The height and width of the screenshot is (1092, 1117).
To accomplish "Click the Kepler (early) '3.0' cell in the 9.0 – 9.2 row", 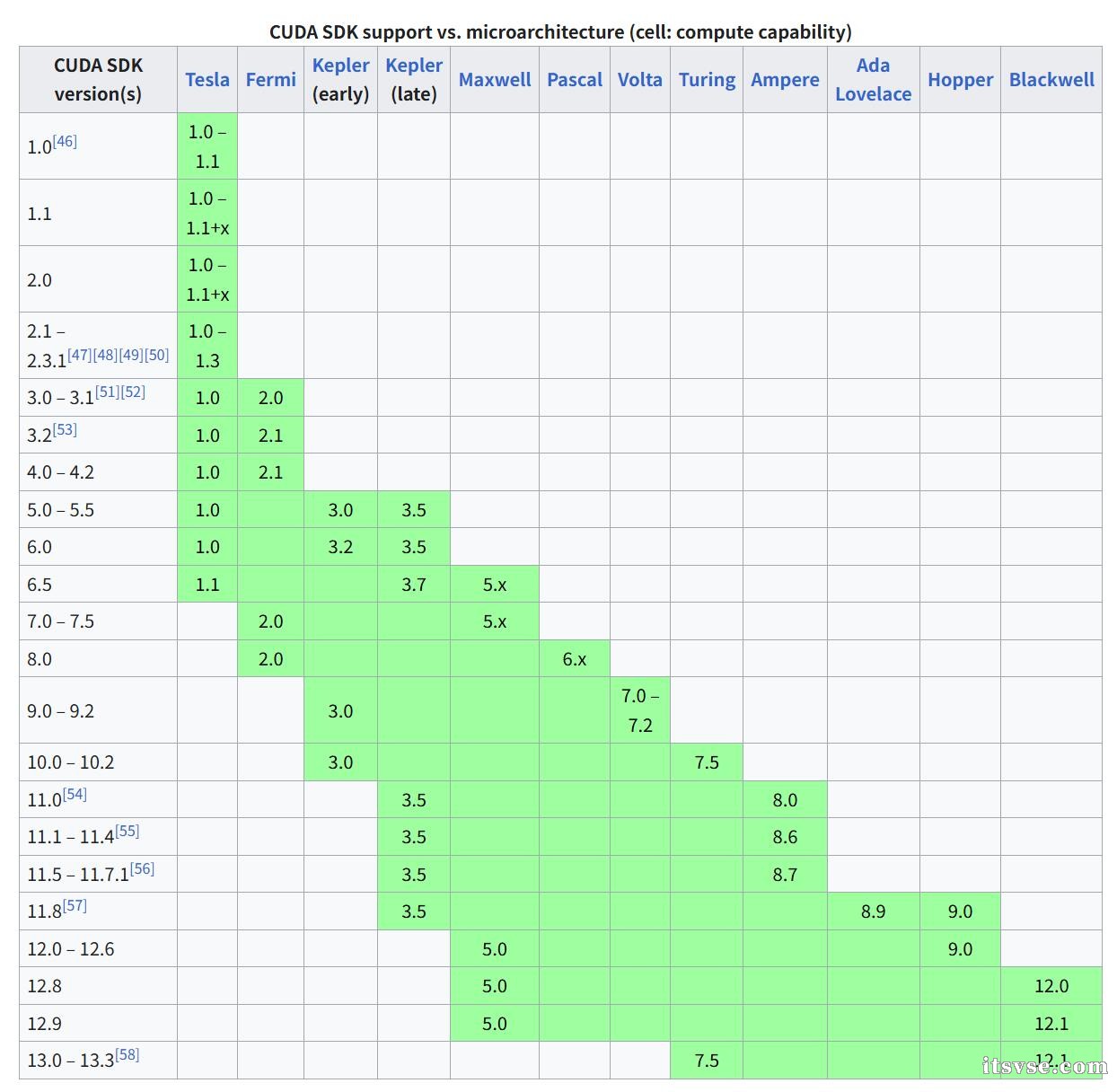I will (x=340, y=710).
